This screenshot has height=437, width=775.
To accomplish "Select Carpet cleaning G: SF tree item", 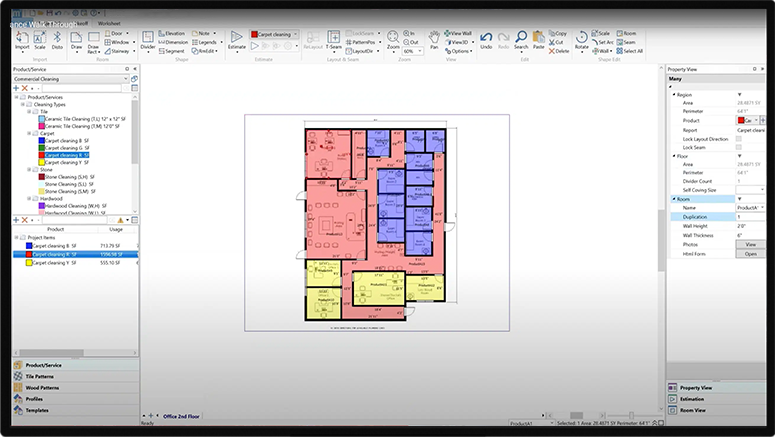I will click(62, 148).
